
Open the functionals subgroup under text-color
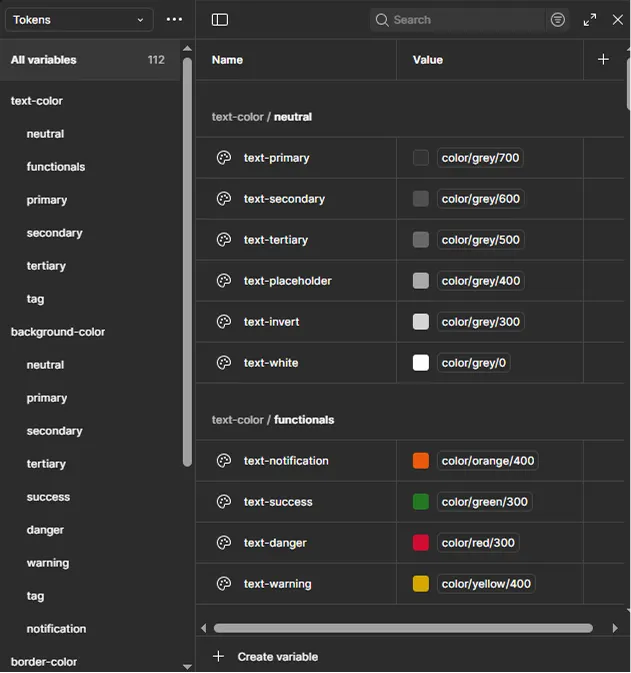click(56, 167)
